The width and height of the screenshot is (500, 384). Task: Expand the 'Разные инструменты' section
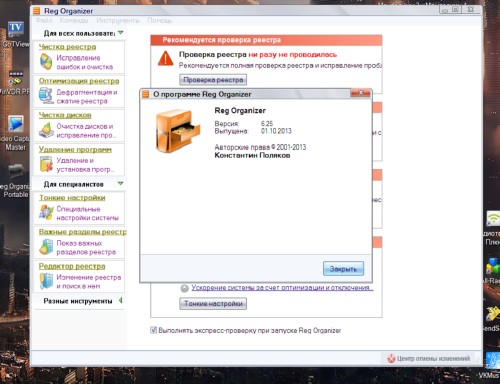click(120, 301)
